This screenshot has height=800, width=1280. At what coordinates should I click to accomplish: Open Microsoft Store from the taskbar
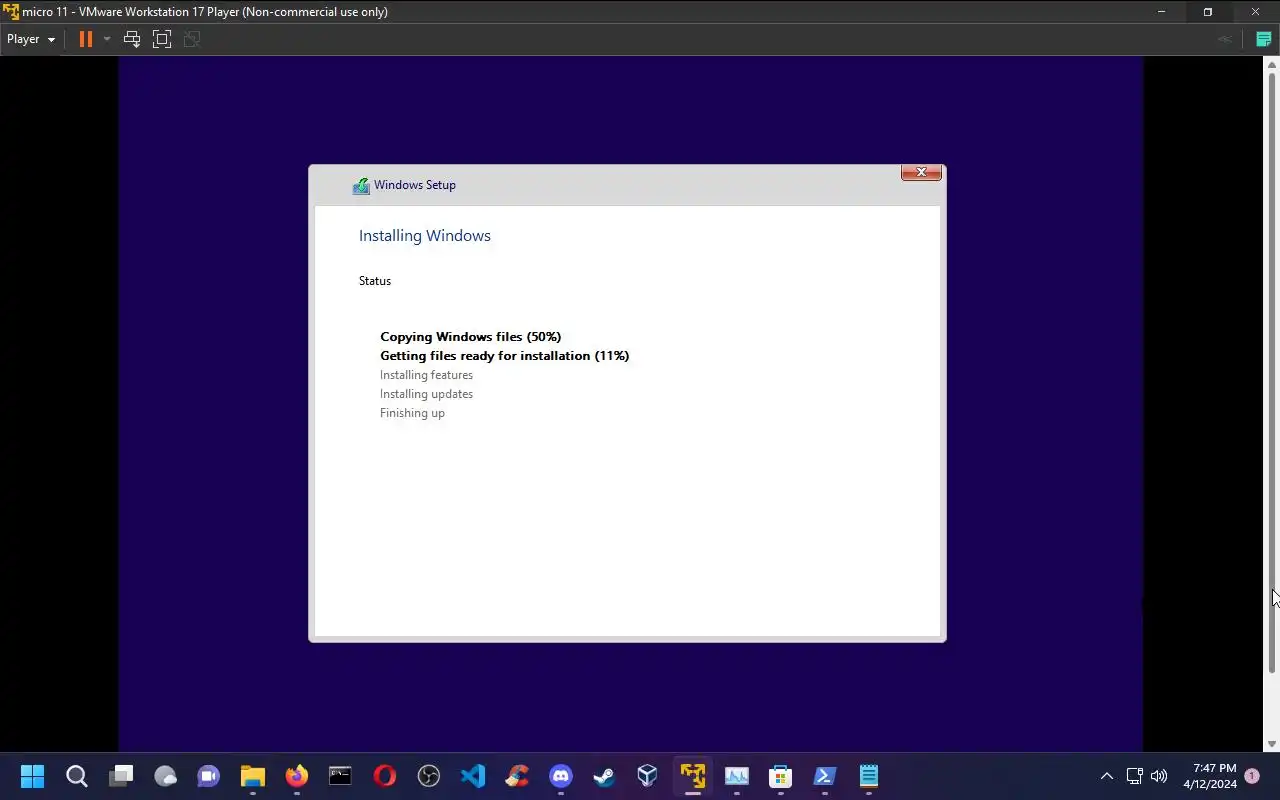[x=780, y=776]
